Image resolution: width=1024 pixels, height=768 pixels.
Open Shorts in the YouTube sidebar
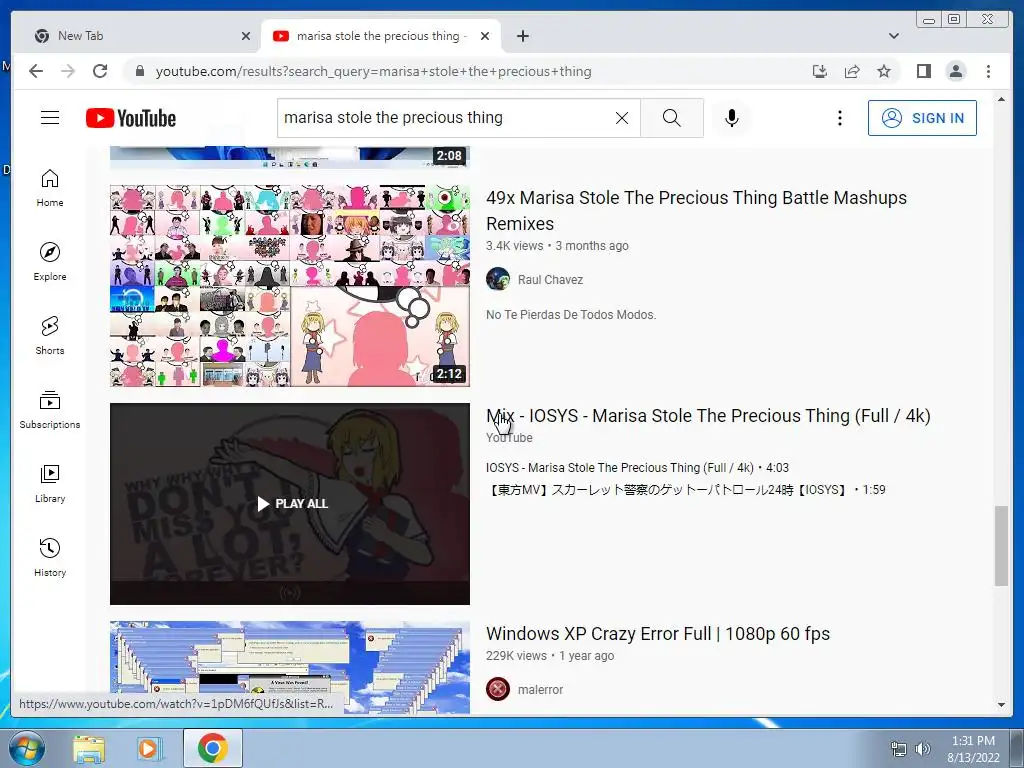tap(50, 336)
